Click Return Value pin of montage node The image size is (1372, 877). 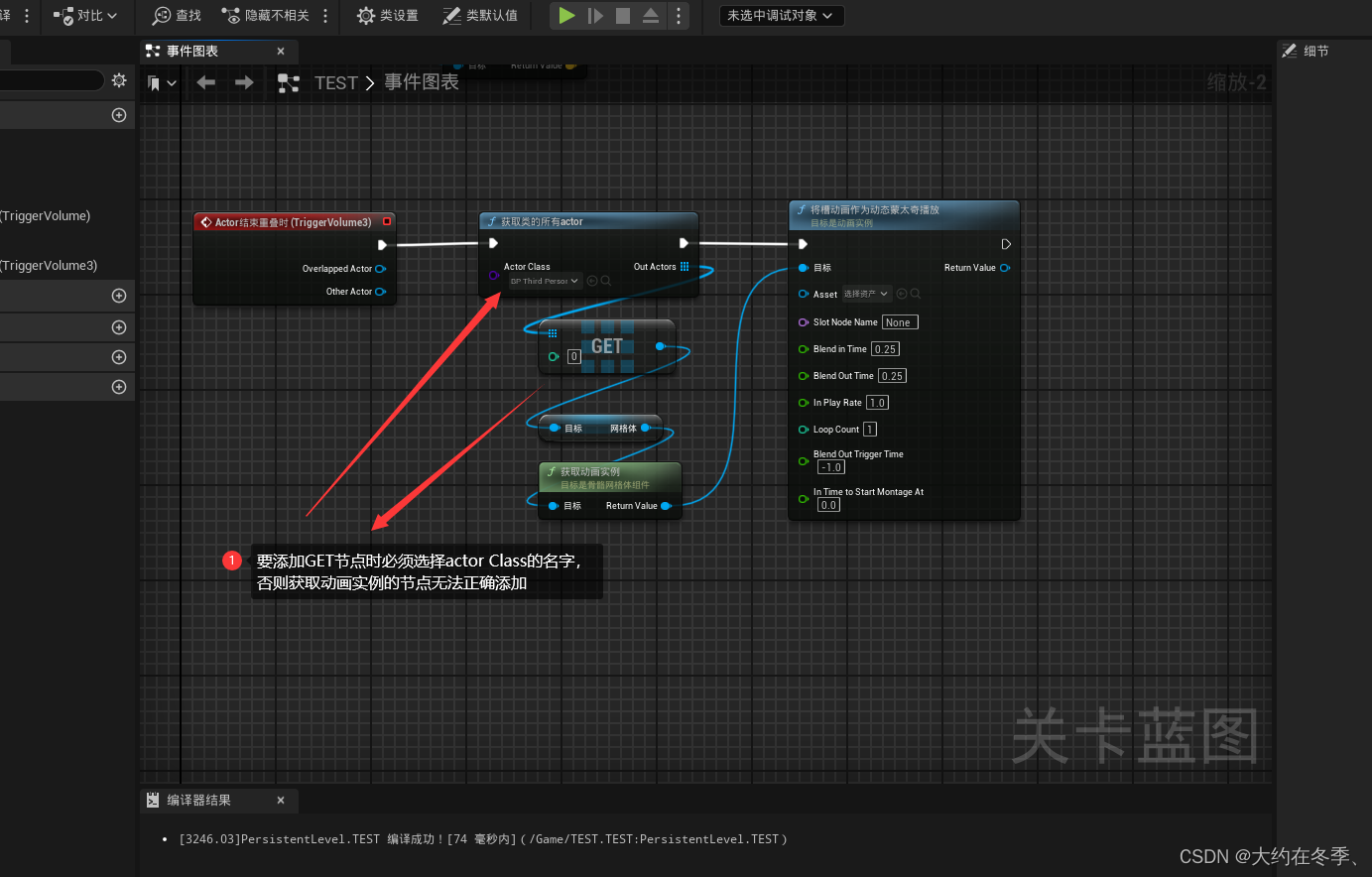(1005, 268)
